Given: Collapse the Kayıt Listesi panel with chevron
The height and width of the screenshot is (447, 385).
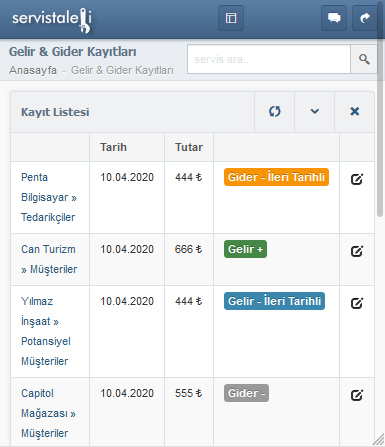Looking at the screenshot, I should coord(315,112).
